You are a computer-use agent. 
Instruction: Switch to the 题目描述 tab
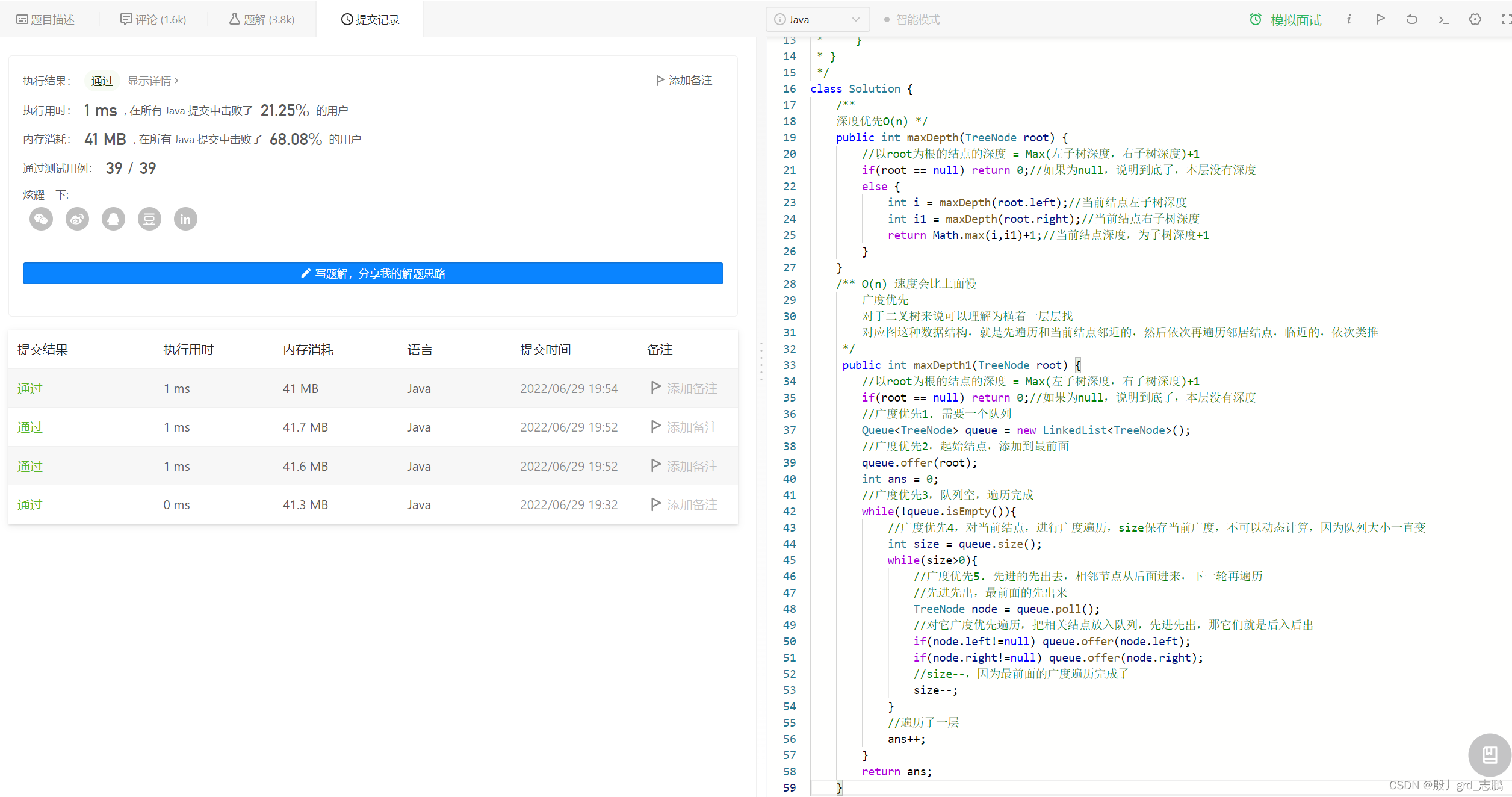(x=45, y=20)
